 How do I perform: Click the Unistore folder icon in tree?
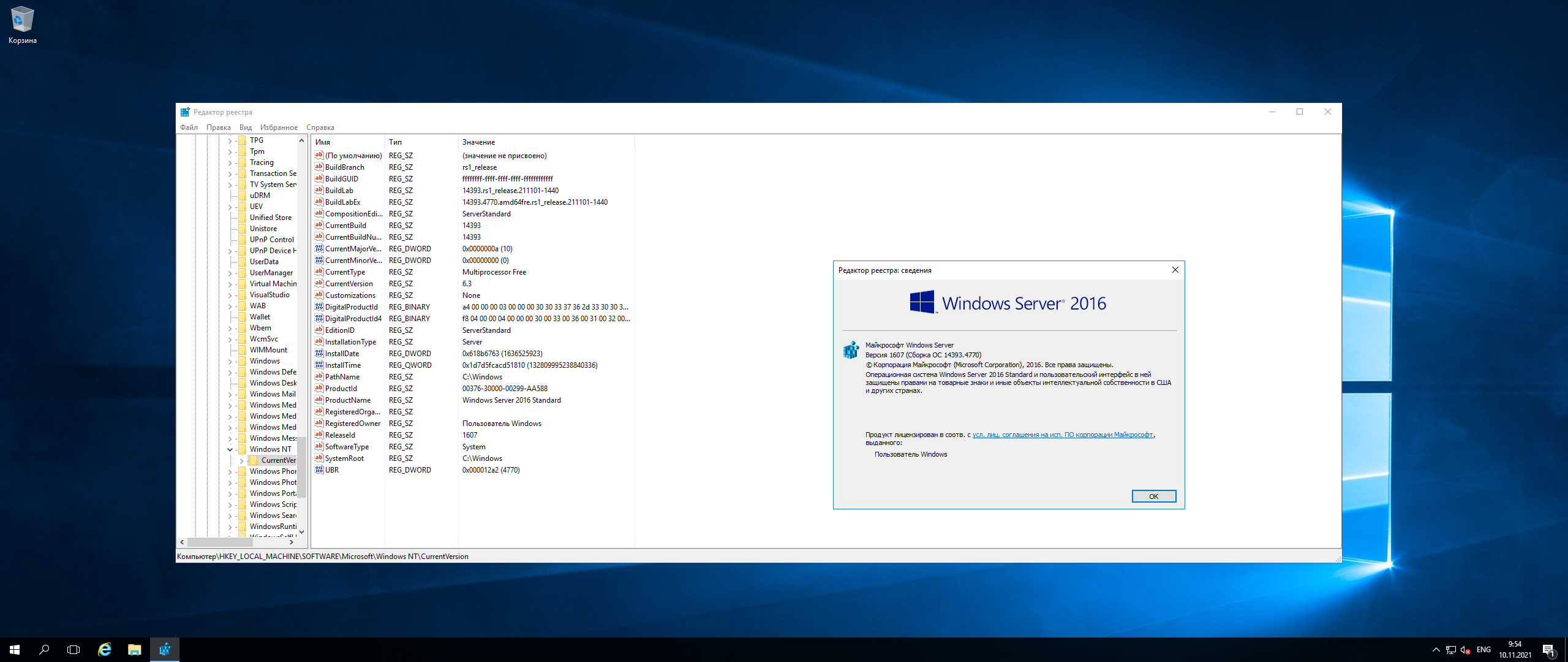[243, 229]
